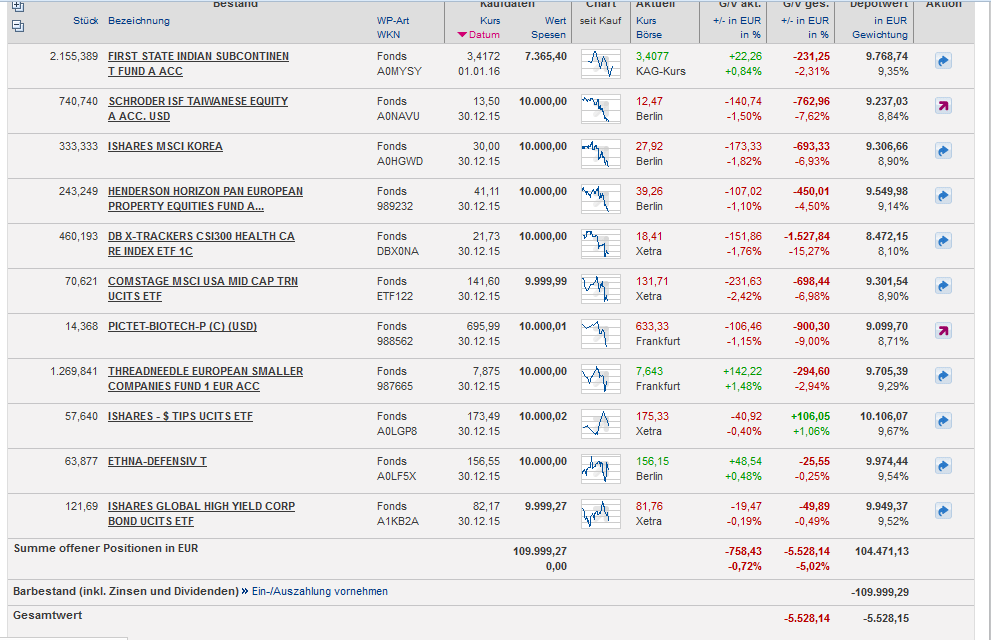
Task: Click action arrow icon for iShares MSCI Korea
Action: [943, 151]
